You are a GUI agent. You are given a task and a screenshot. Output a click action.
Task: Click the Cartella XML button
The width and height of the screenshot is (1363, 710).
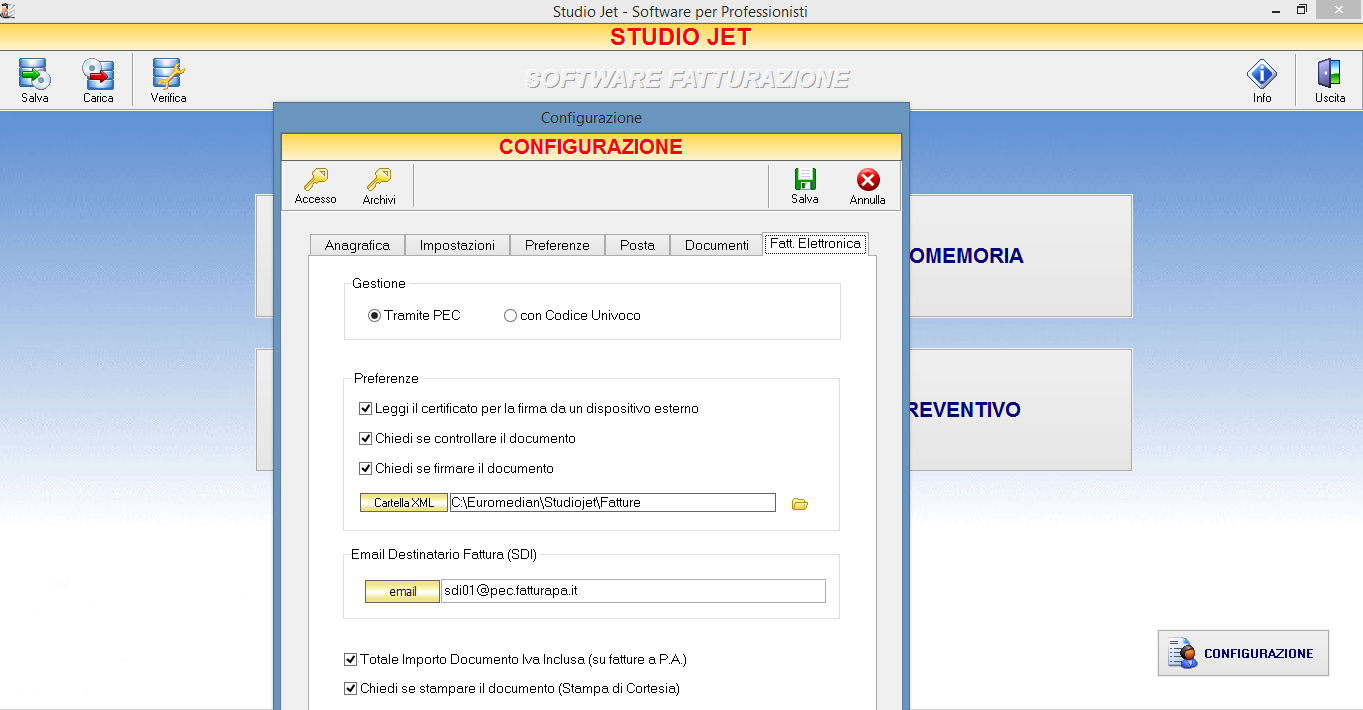pyautogui.click(x=404, y=503)
